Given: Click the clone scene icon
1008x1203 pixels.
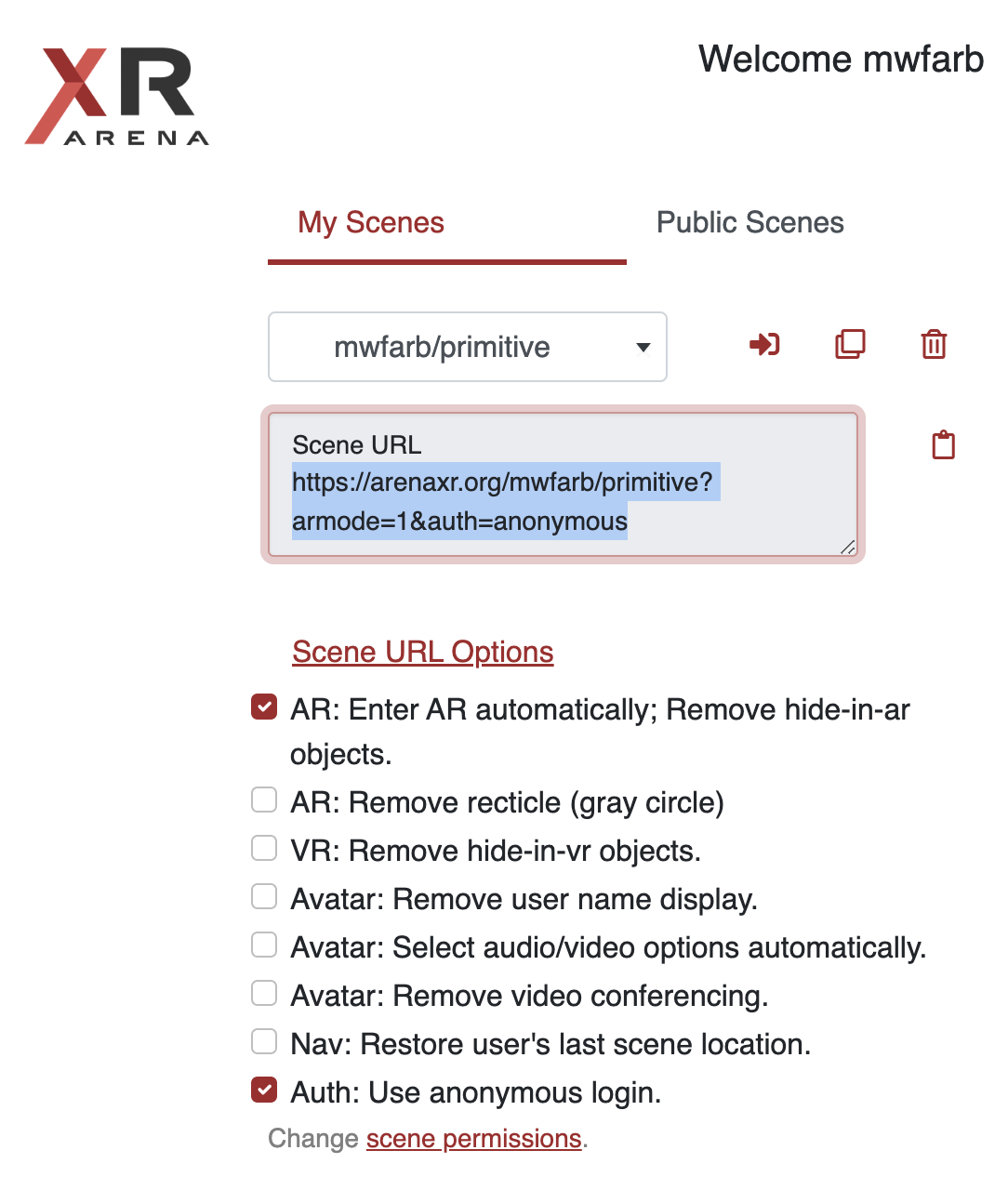Looking at the screenshot, I should coord(850,345).
